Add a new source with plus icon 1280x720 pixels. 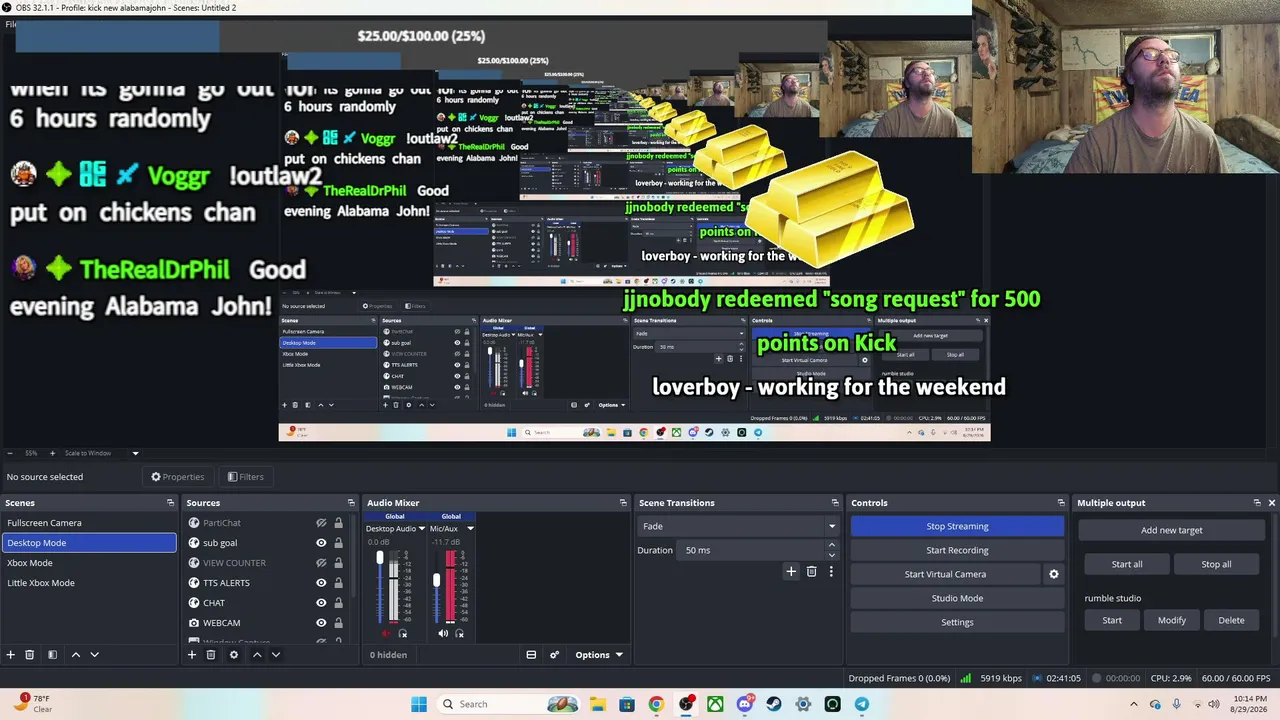pyautogui.click(x=192, y=655)
